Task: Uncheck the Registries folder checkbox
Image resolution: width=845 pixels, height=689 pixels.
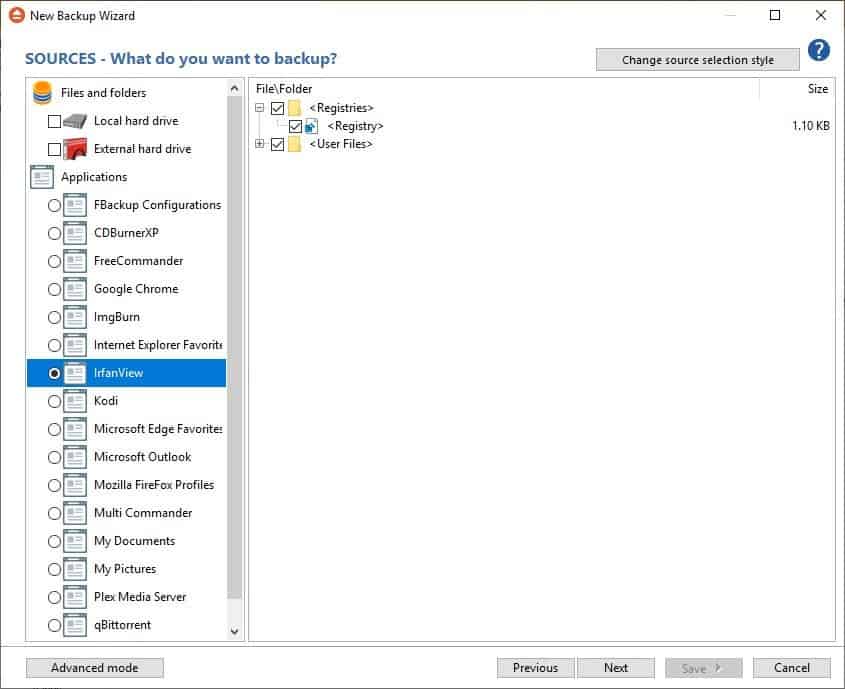Action: [x=278, y=108]
